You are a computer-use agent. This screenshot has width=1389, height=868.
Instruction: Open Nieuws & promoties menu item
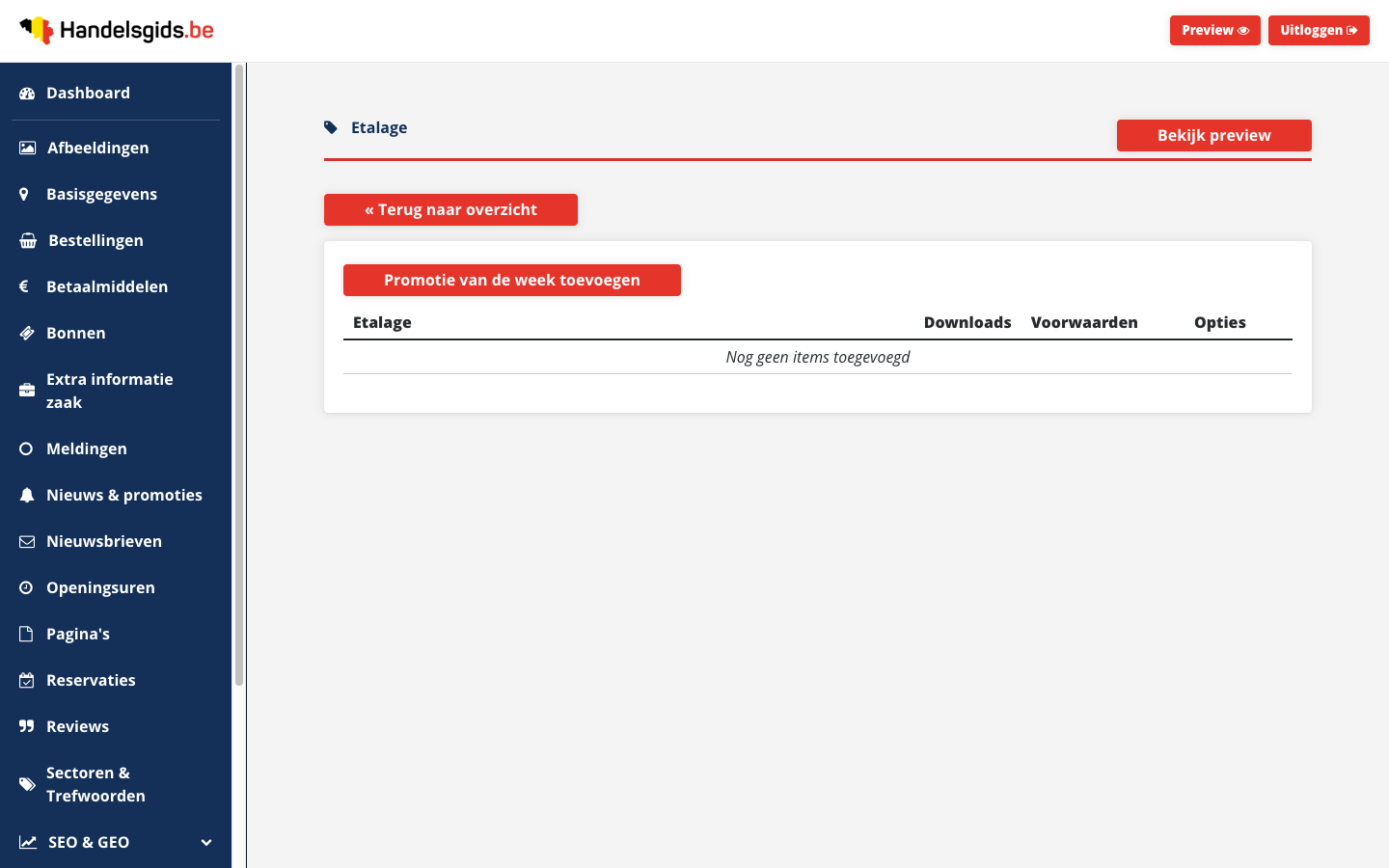[x=116, y=495]
